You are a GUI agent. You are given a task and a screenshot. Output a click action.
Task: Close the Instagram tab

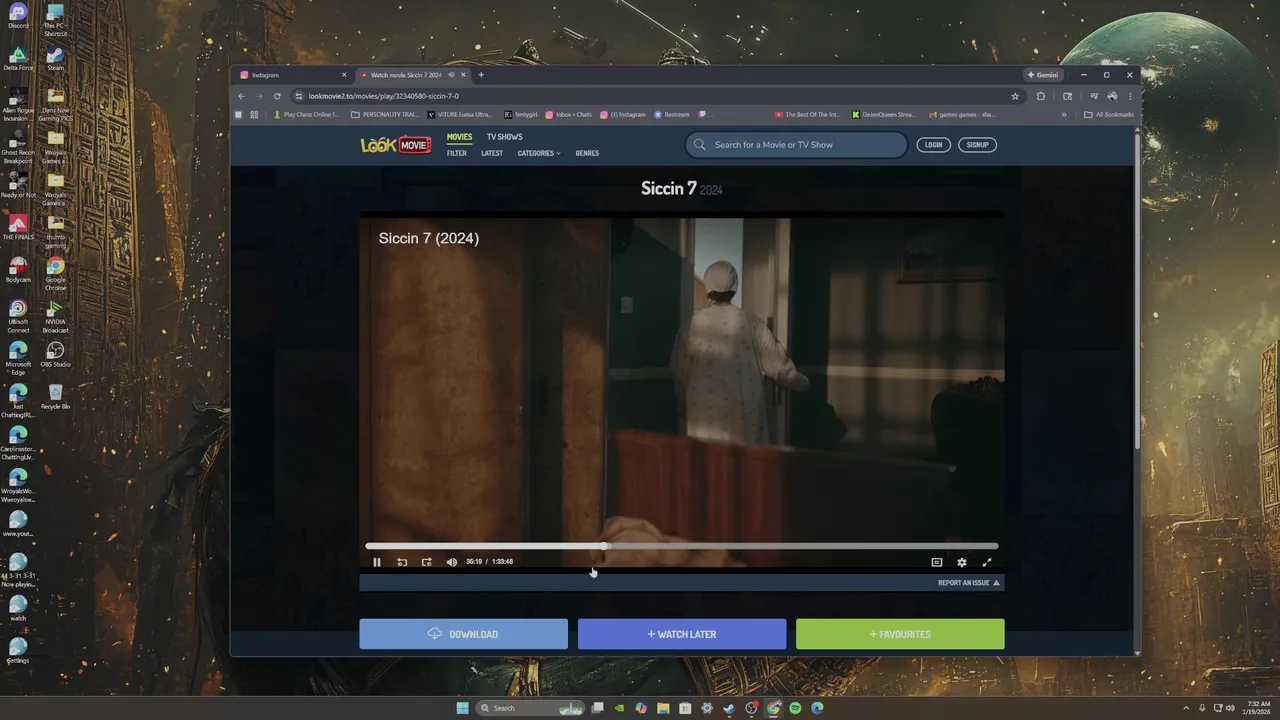pyautogui.click(x=344, y=75)
